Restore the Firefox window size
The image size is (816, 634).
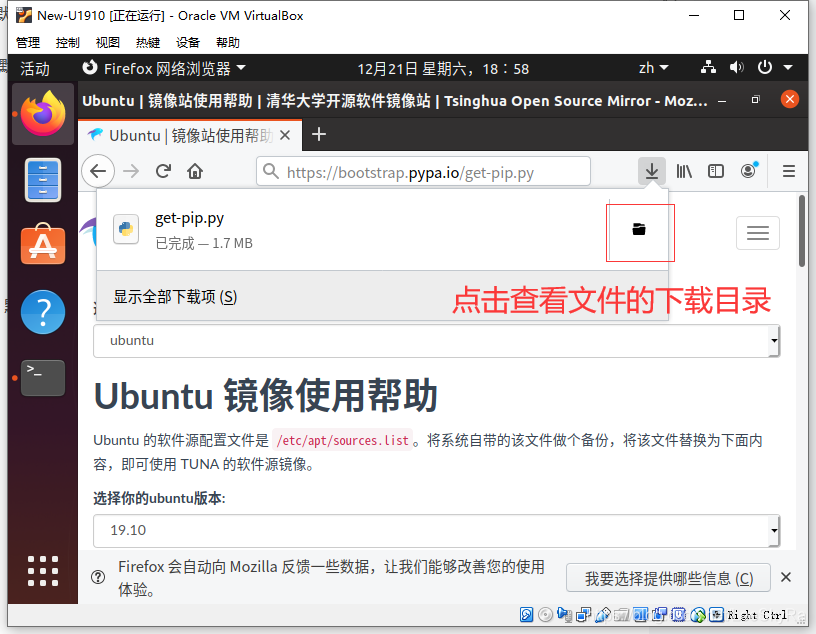(756, 99)
